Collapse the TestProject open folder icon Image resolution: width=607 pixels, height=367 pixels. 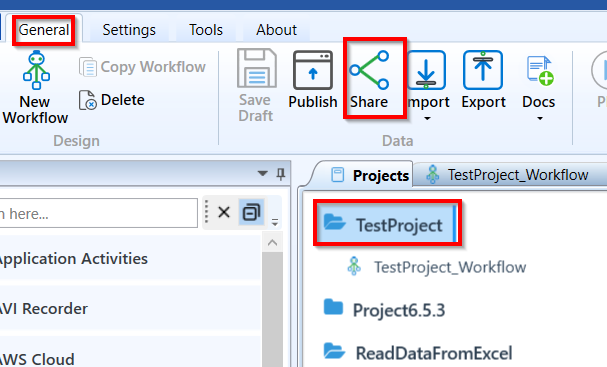pos(334,222)
